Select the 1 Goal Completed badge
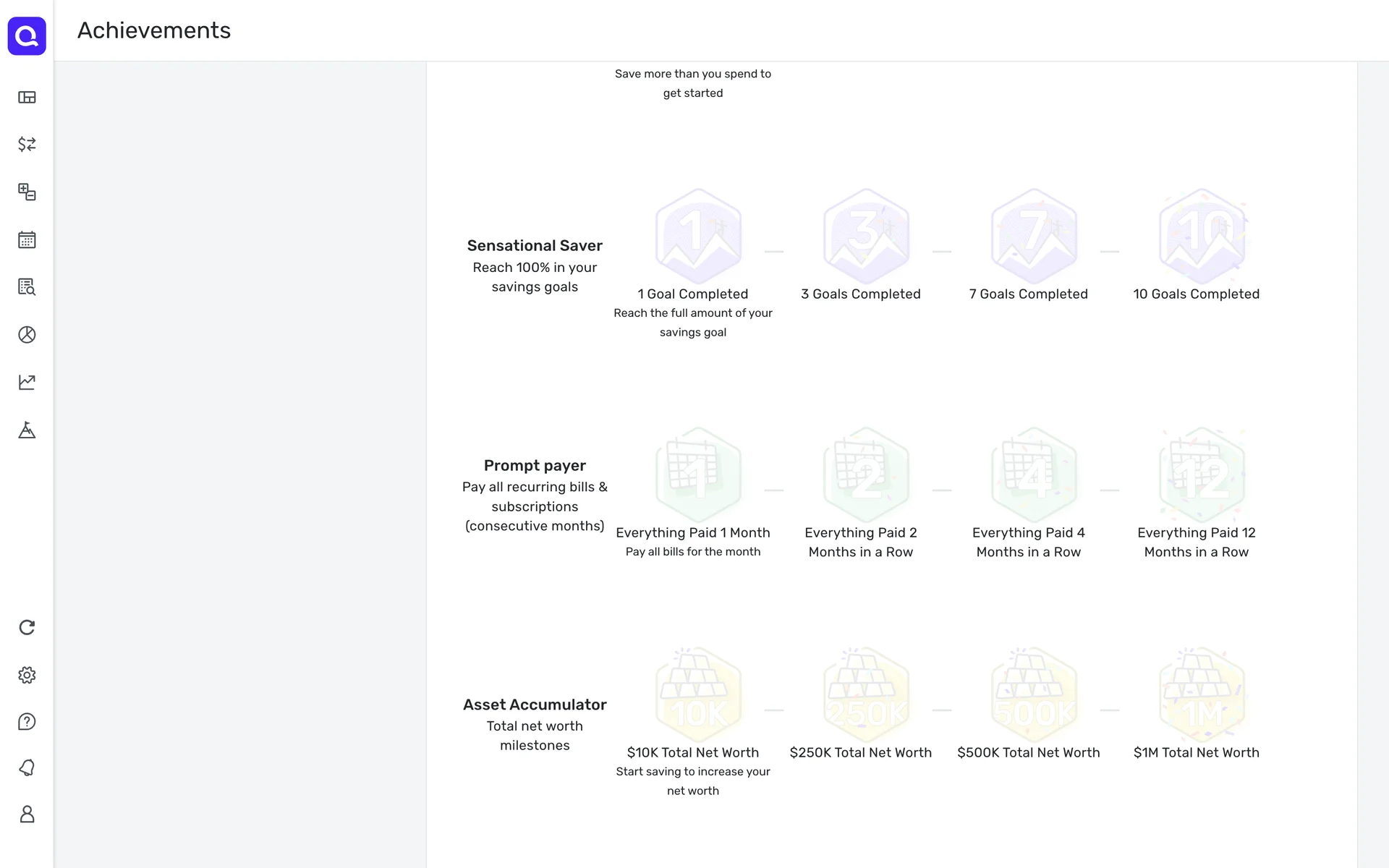The height and width of the screenshot is (868, 1389). tap(698, 236)
